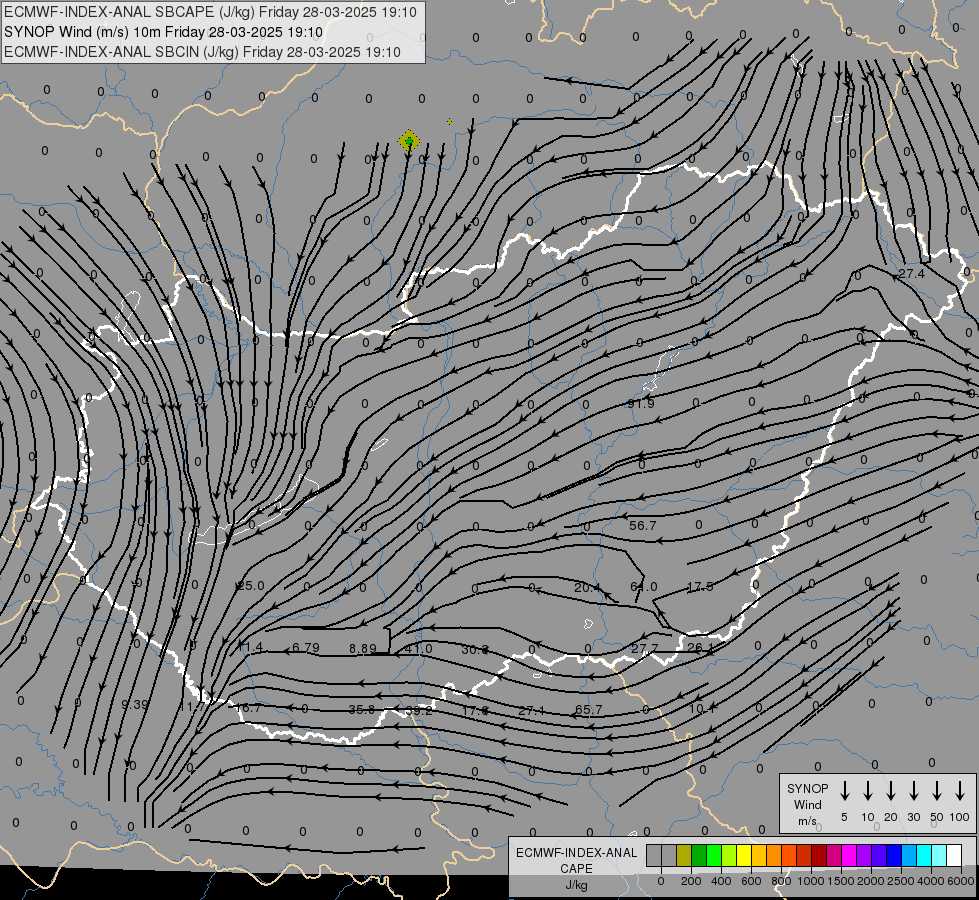Click the 50 speed label in the wind legend
The width and height of the screenshot is (979, 900).
point(937,817)
